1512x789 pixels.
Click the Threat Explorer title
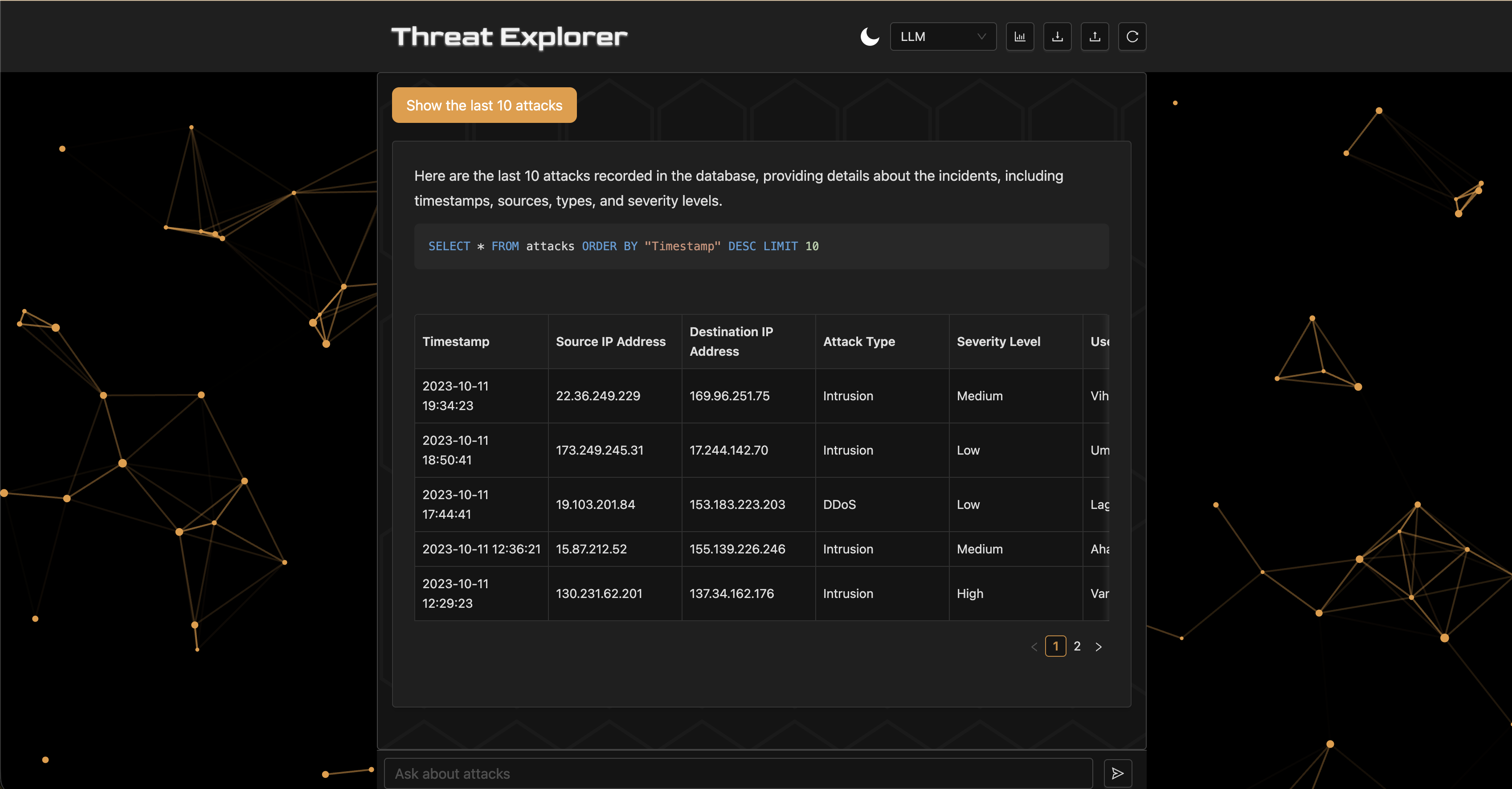pyautogui.click(x=509, y=37)
